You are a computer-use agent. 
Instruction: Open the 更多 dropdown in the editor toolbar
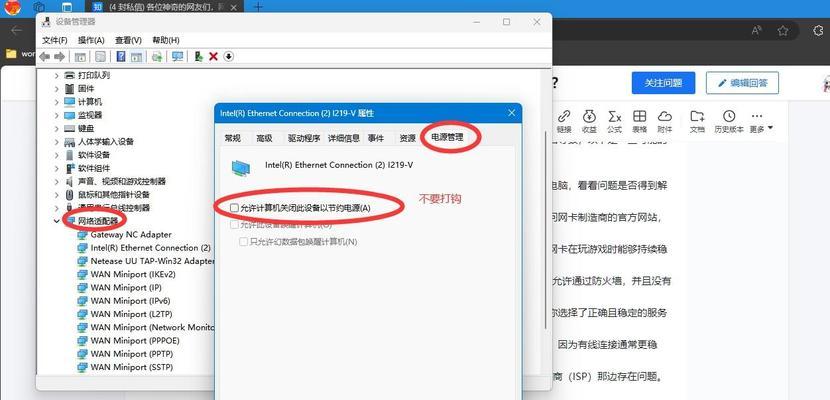(x=760, y=122)
